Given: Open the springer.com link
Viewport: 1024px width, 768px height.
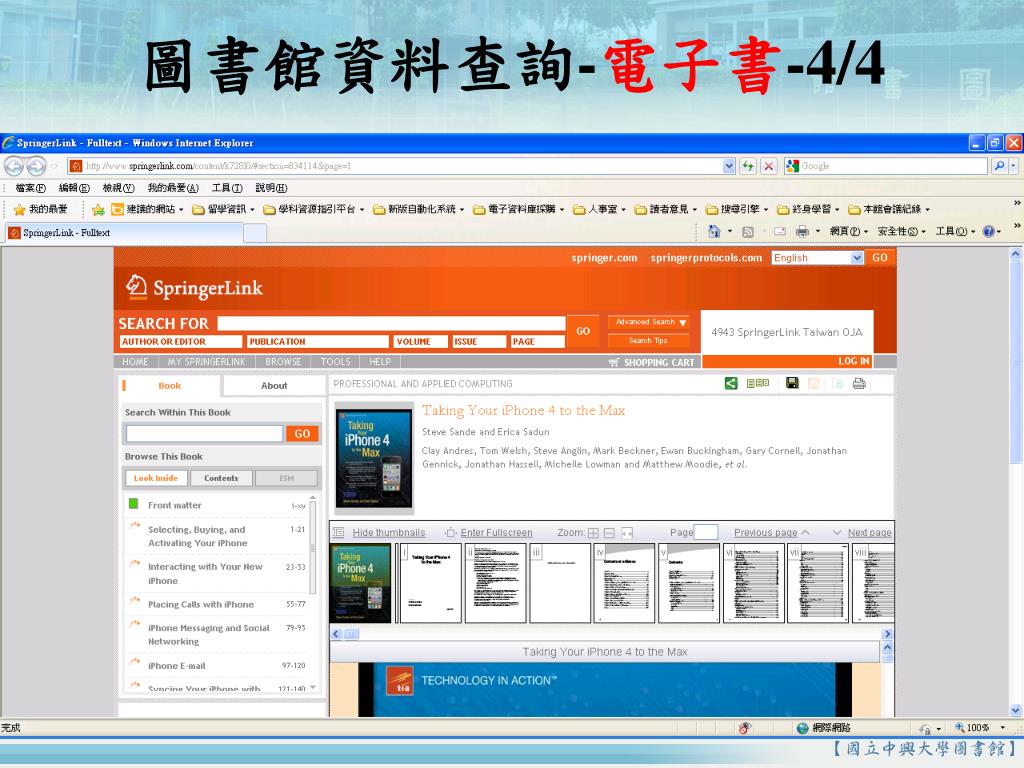Looking at the screenshot, I should coord(604,258).
